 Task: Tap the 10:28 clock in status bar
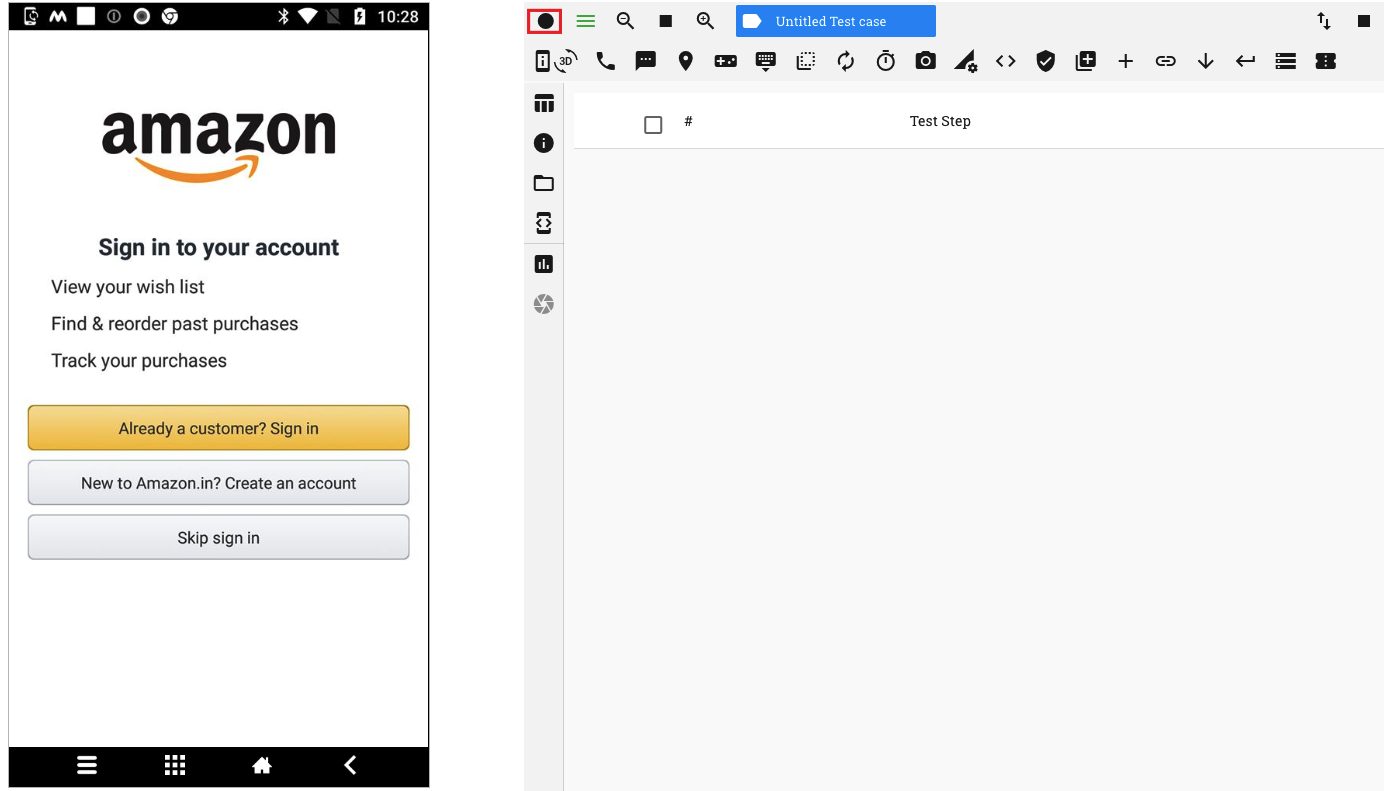tap(398, 17)
